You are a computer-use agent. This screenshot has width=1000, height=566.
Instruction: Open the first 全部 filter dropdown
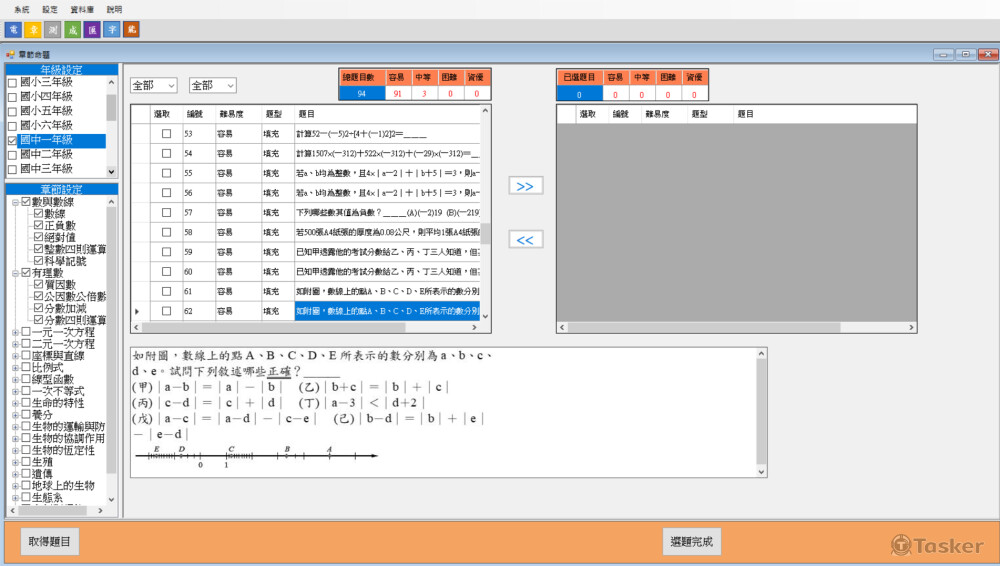(x=154, y=85)
